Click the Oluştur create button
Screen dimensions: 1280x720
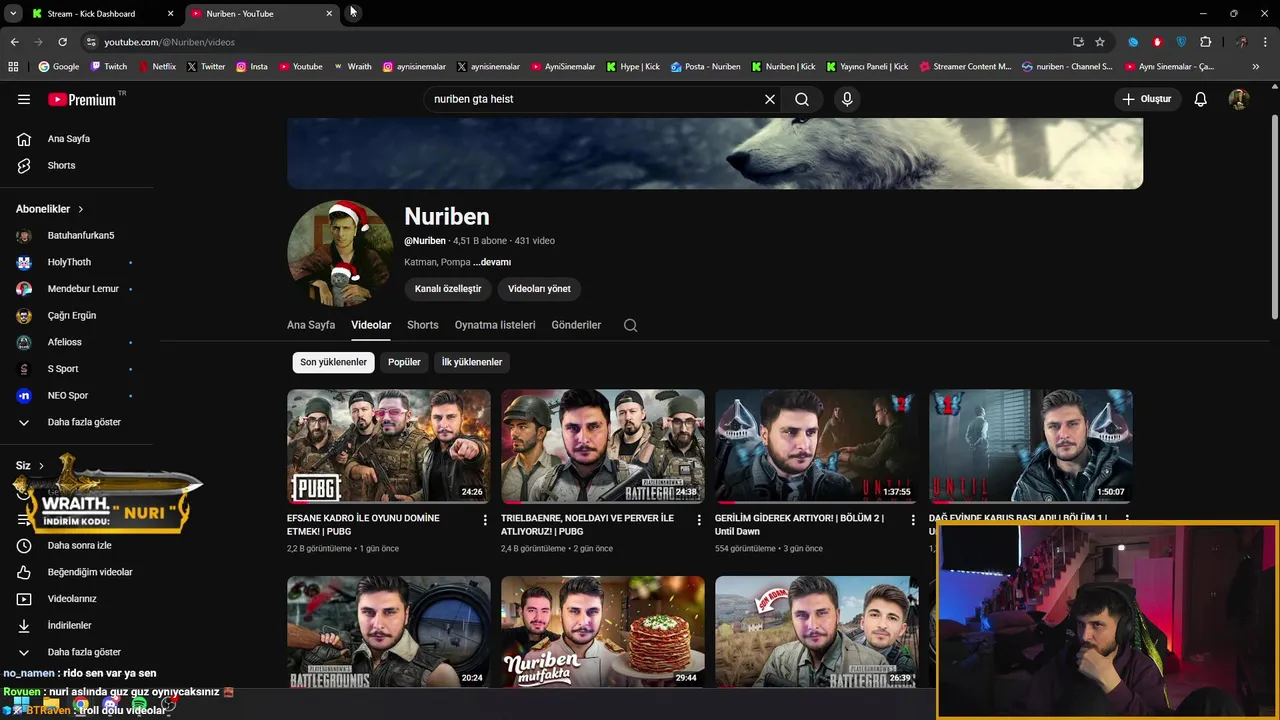(x=1146, y=99)
